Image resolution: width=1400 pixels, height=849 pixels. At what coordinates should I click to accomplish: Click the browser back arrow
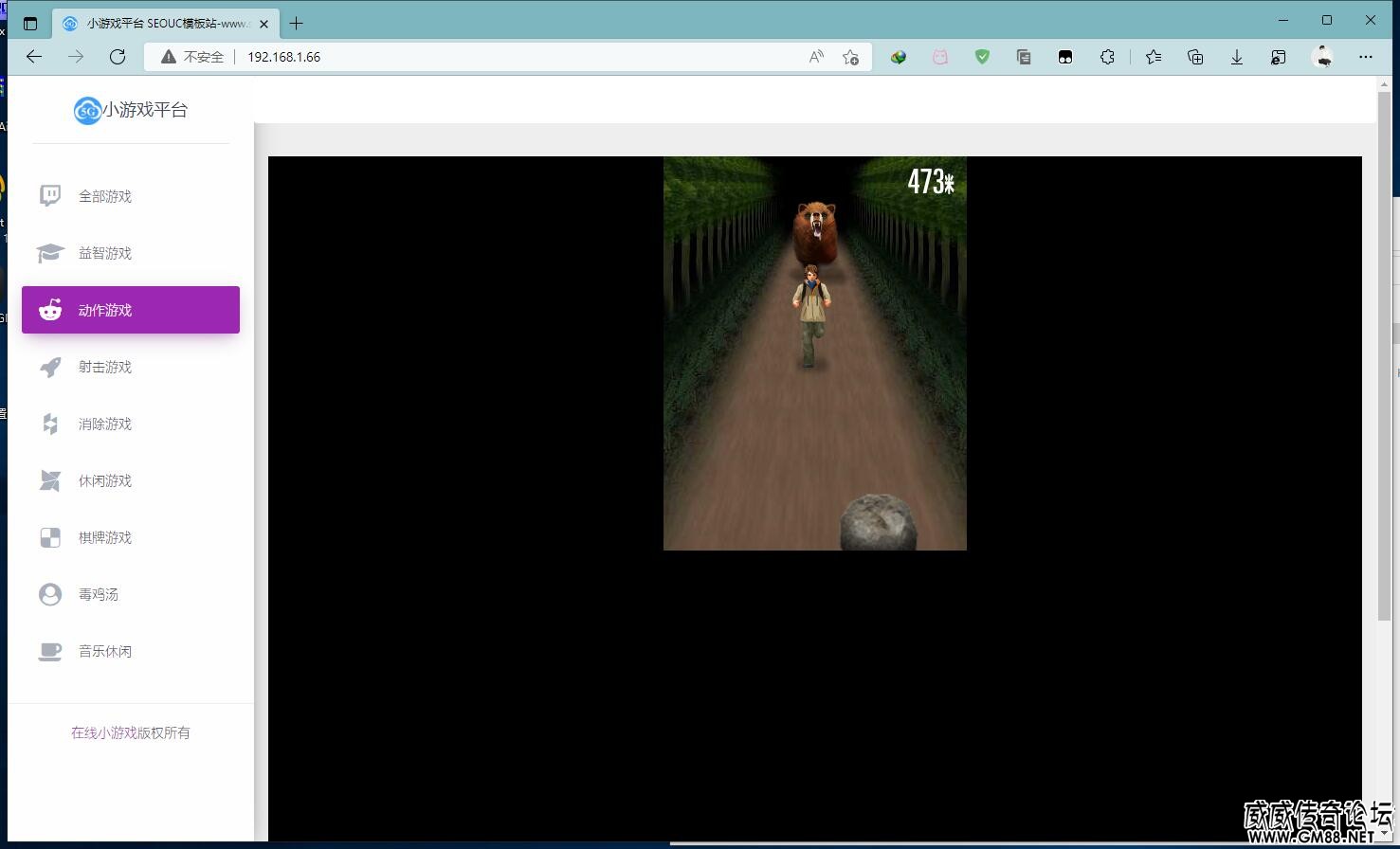pyautogui.click(x=34, y=57)
